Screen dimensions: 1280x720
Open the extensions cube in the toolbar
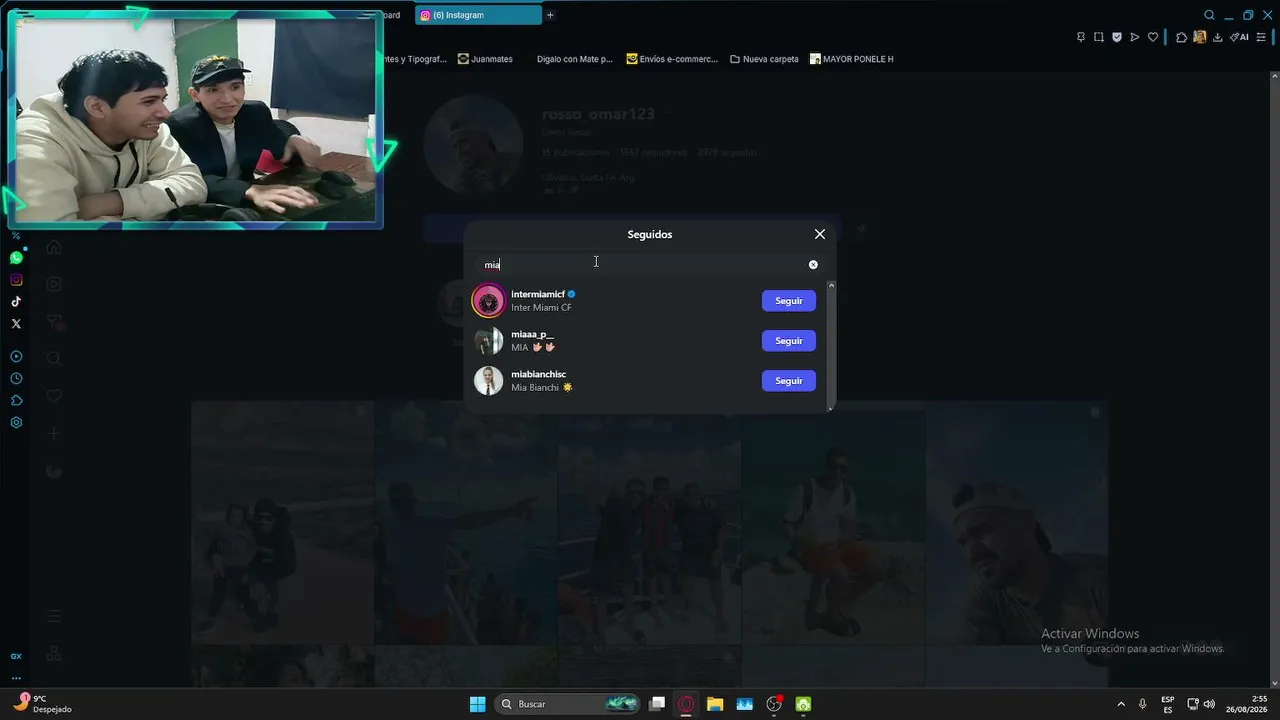pyautogui.click(x=1182, y=37)
